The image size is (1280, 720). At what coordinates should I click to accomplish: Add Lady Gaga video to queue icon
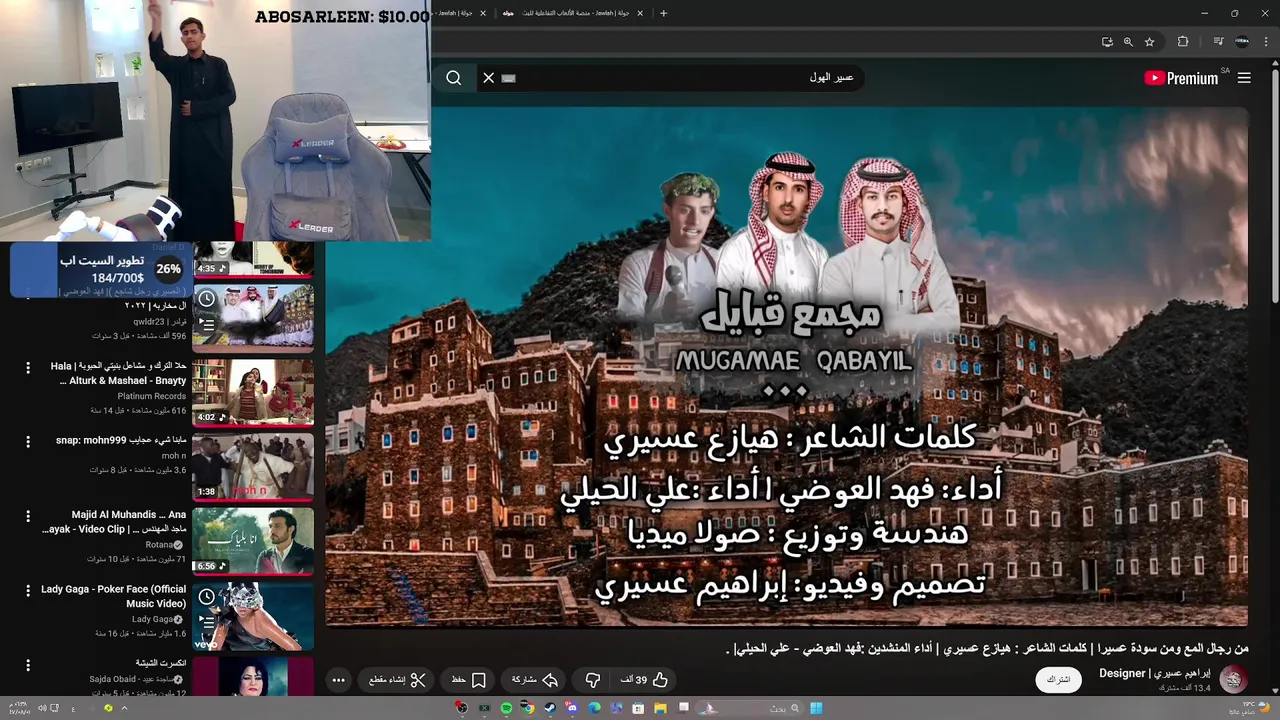[x=206, y=622]
